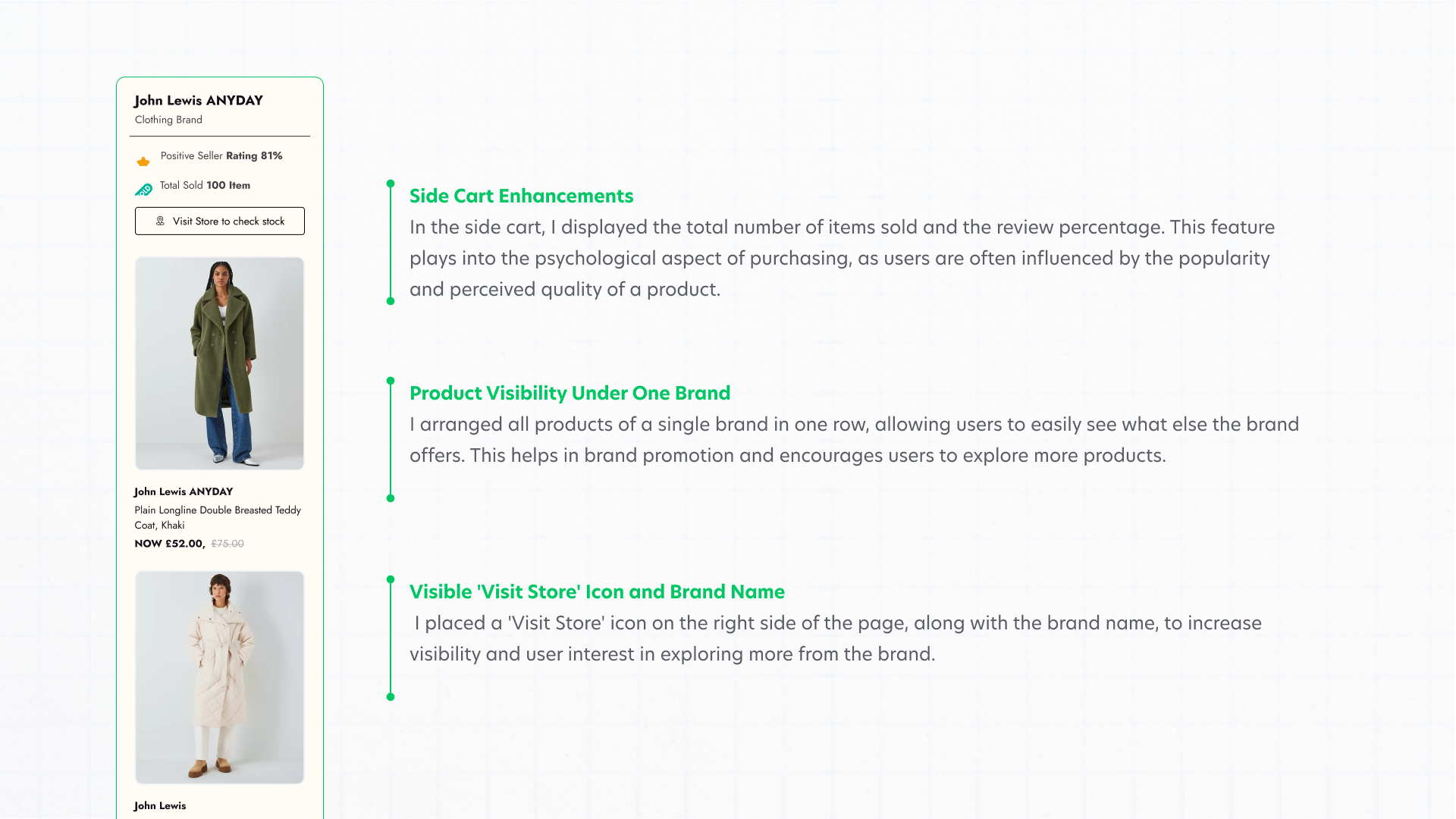Click the khaki teddy coat product thumbnail
This screenshot has width=1456, height=819.
click(x=219, y=363)
